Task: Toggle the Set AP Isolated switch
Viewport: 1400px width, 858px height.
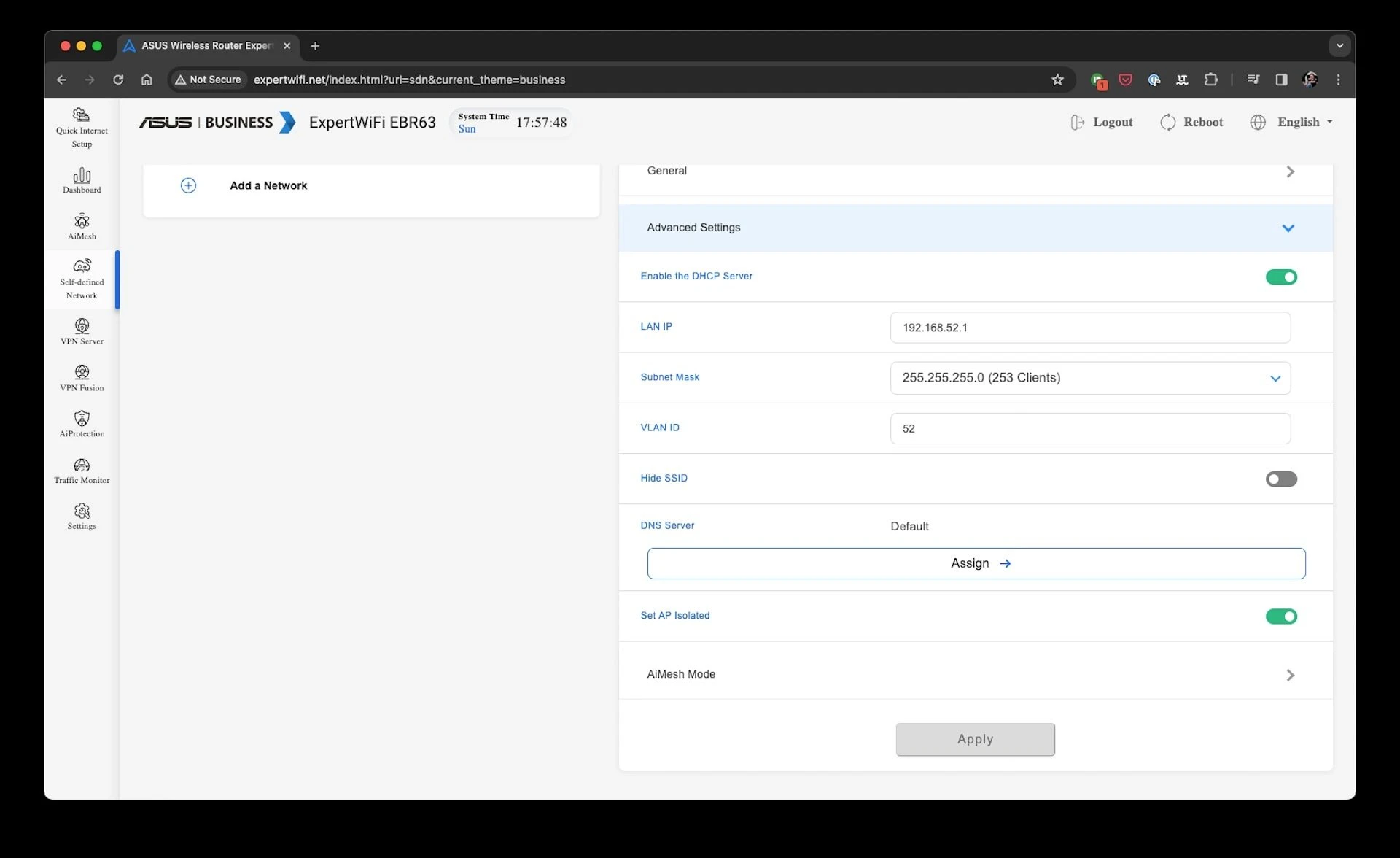Action: 1281,617
